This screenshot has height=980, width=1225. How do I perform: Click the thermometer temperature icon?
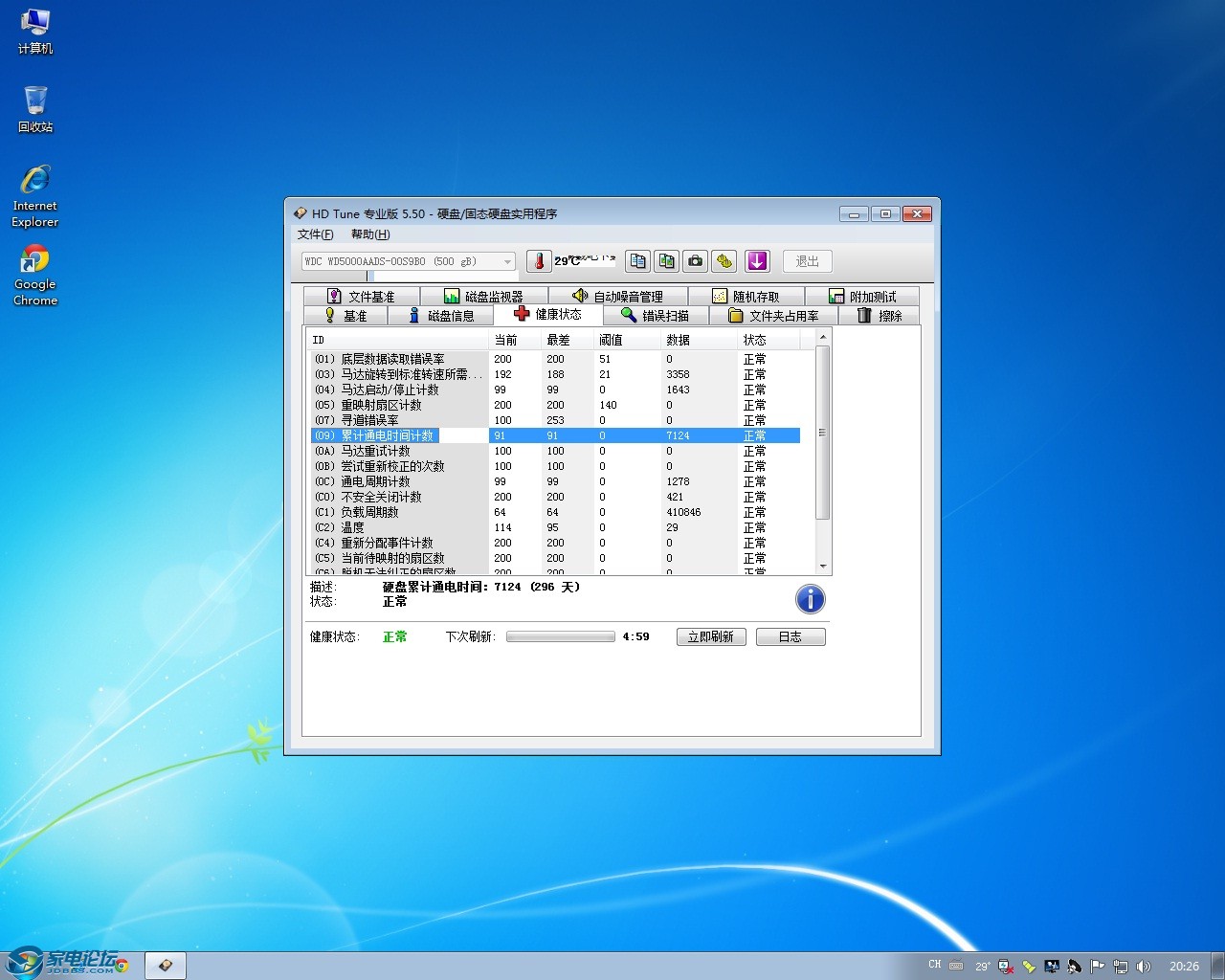click(x=539, y=261)
